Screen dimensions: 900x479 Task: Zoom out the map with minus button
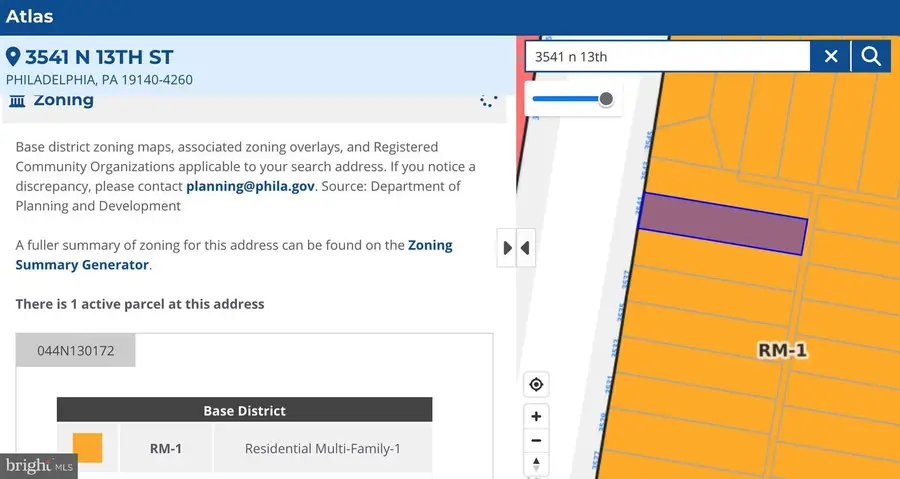[x=536, y=441]
